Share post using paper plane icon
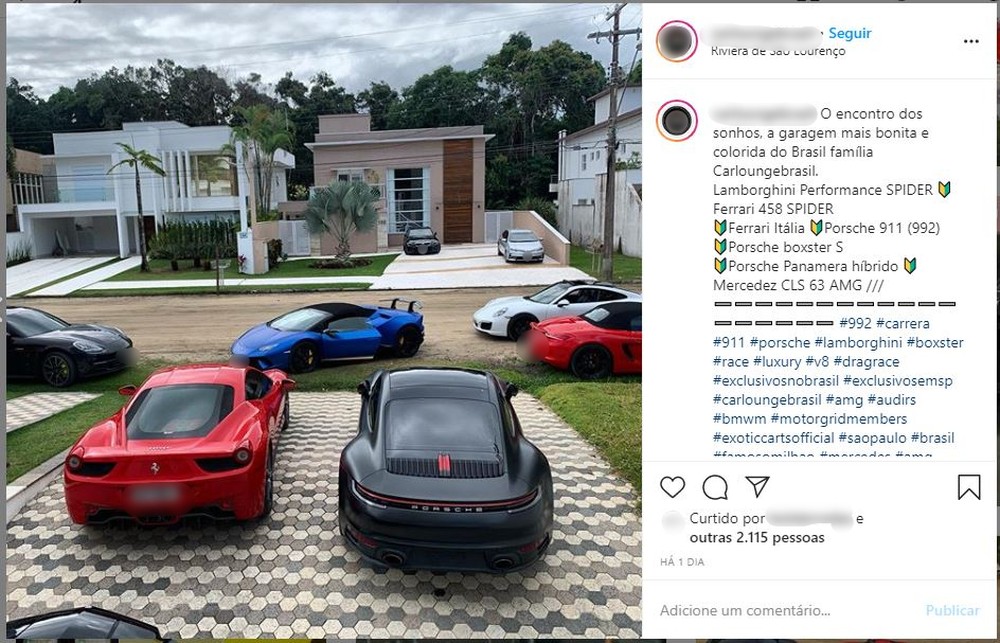The width and height of the screenshot is (1000, 643). (758, 487)
